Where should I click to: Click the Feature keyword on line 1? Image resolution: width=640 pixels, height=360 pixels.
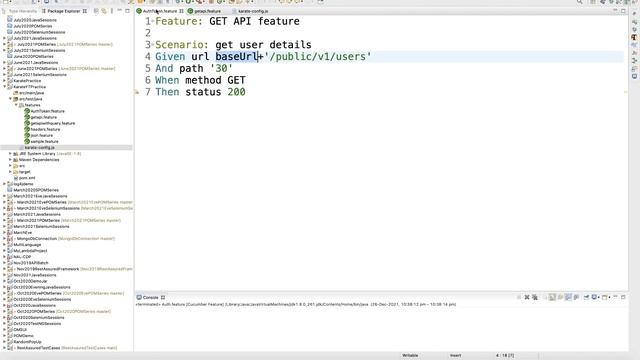pyautogui.click(x=179, y=21)
